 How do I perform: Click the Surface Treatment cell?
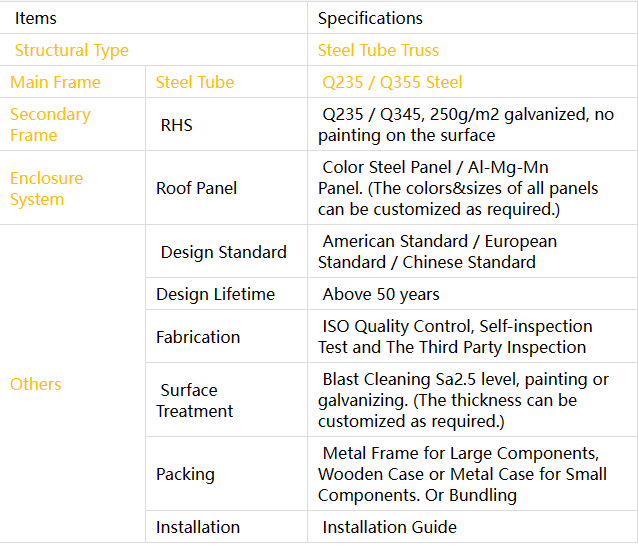click(195, 400)
